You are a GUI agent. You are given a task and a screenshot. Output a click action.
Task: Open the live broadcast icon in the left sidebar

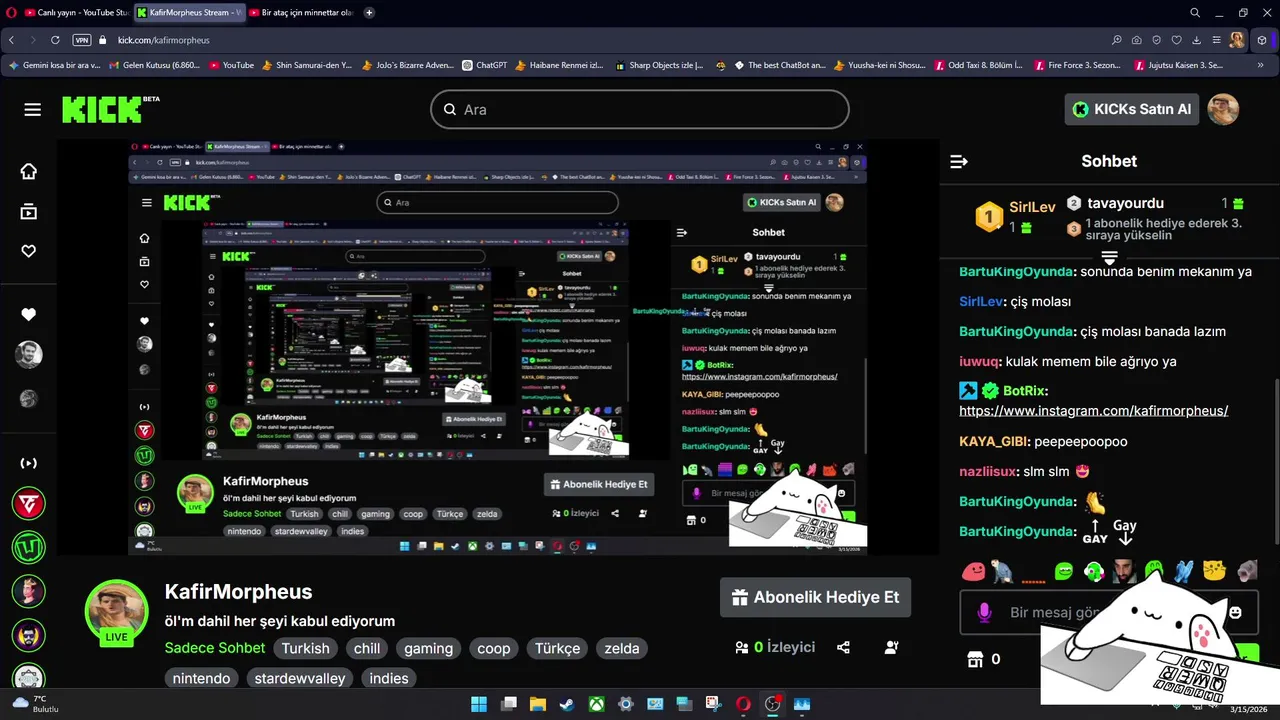29,463
